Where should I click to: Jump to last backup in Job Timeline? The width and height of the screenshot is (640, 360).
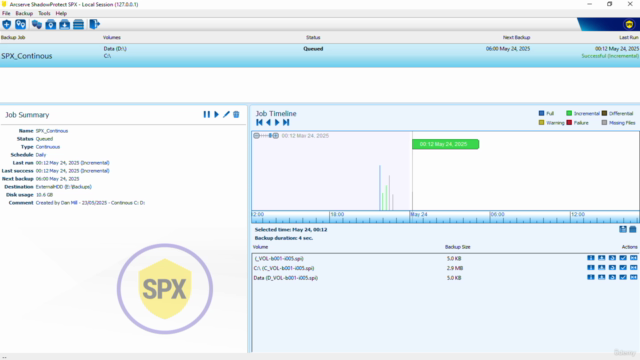tap(286, 122)
